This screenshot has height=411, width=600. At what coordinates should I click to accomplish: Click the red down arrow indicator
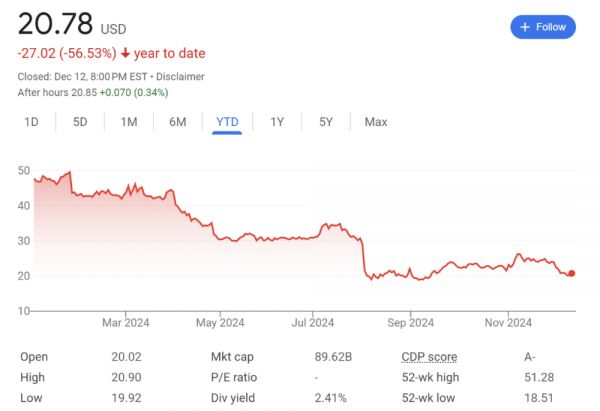[125, 53]
